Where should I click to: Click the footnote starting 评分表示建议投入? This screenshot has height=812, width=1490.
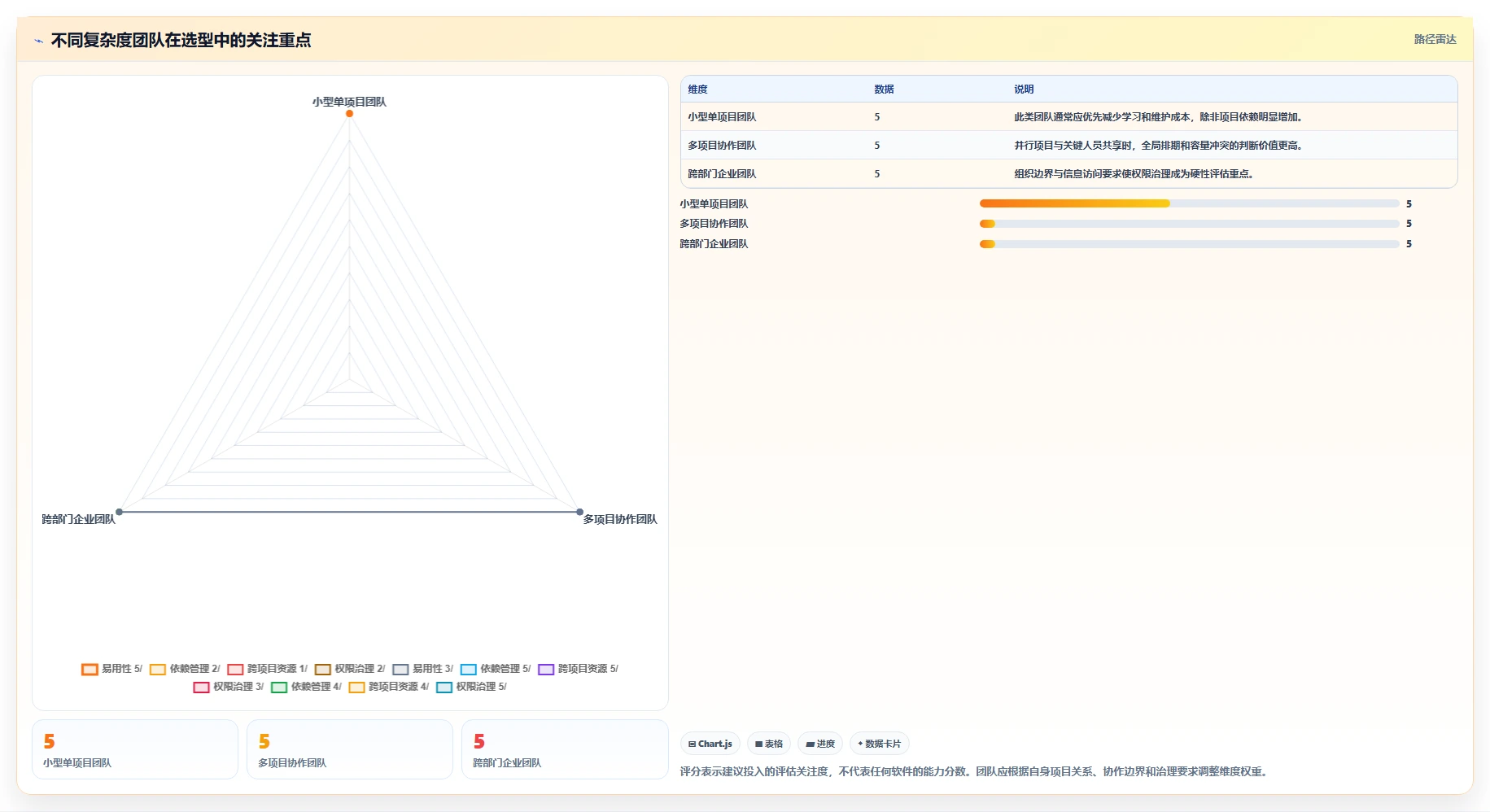(975, 771)
